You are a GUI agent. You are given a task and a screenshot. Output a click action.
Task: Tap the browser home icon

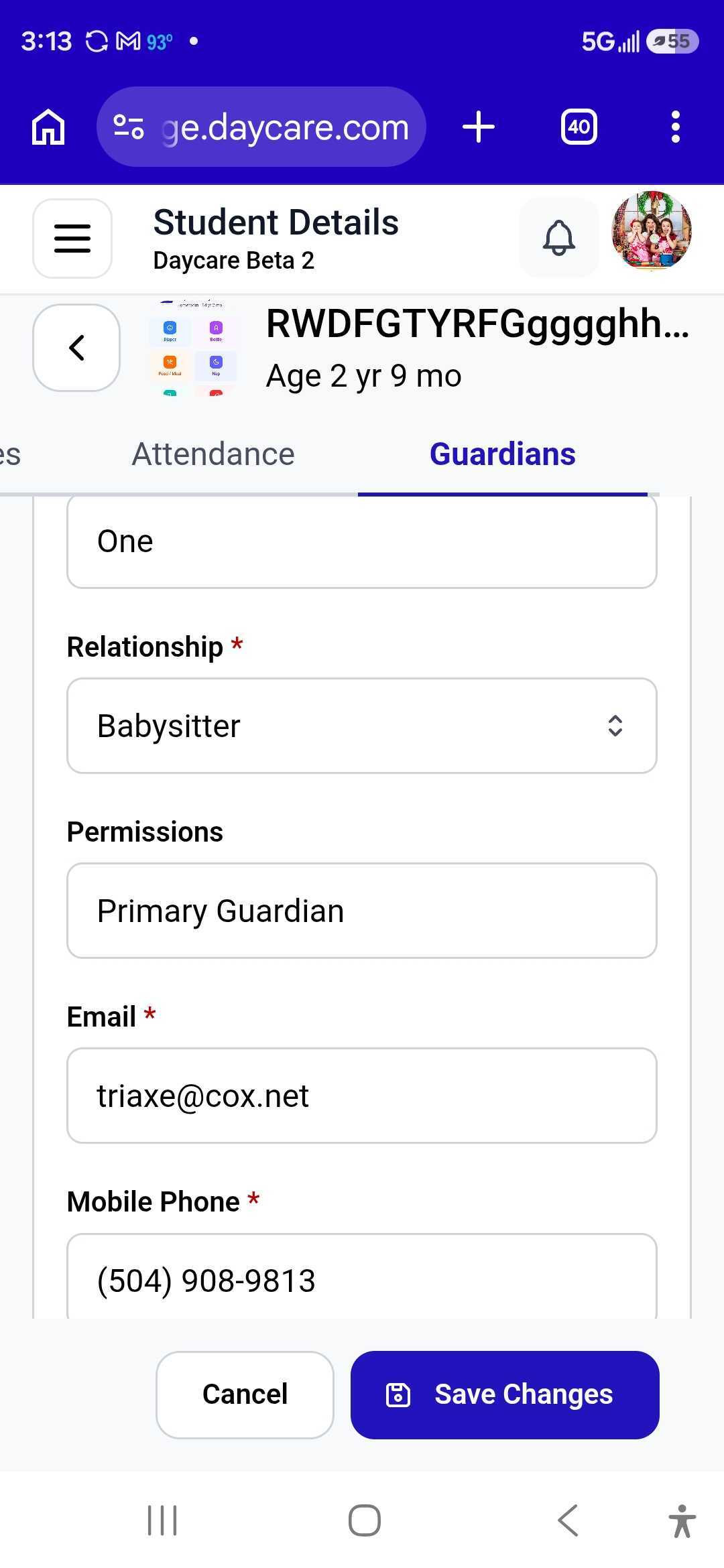click(x=48, y=127)
